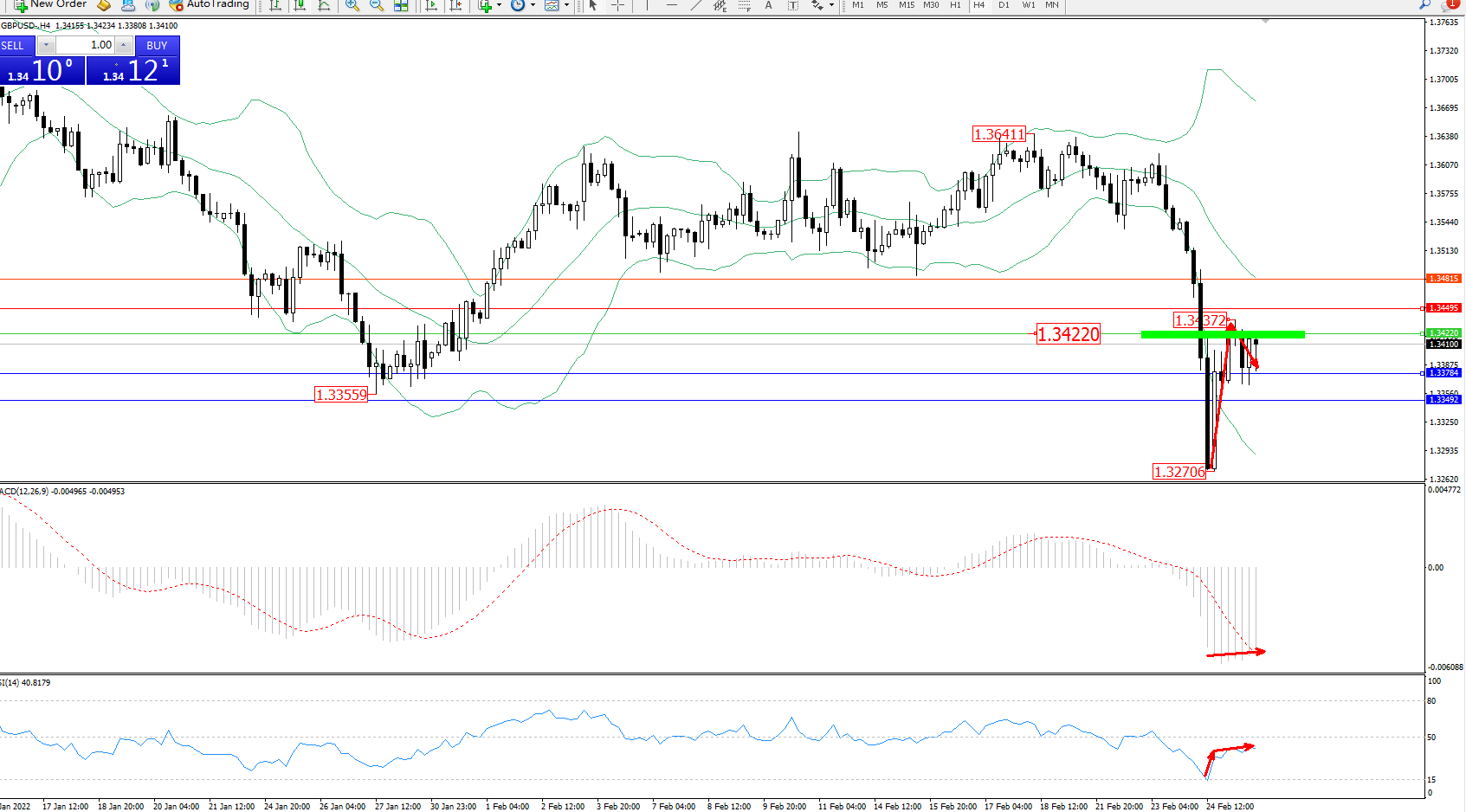Select the Text label 'A' tool
This screenshot has width=1466, height=812.
click(x=768, y=5)
